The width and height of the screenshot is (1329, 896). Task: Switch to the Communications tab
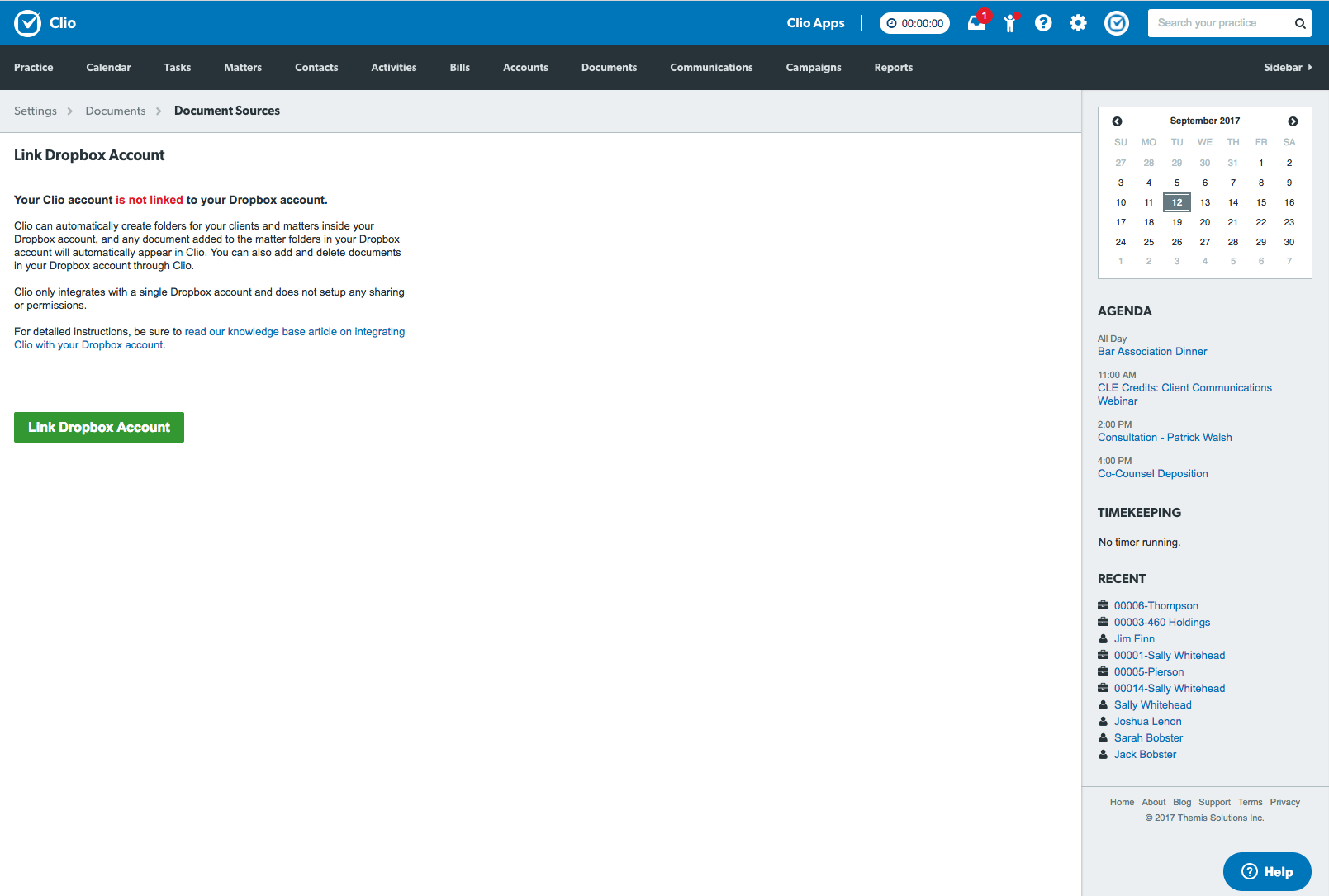pyautogui.click(x=711, y=68)
